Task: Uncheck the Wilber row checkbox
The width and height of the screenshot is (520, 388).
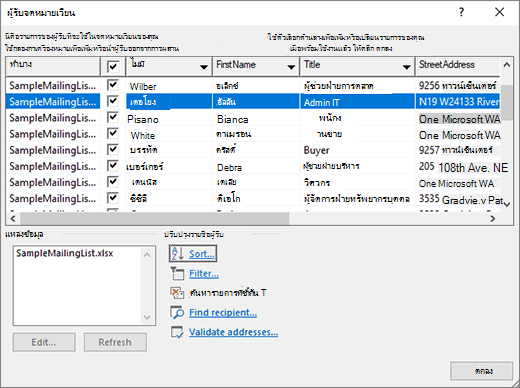Action: point(113,85)
